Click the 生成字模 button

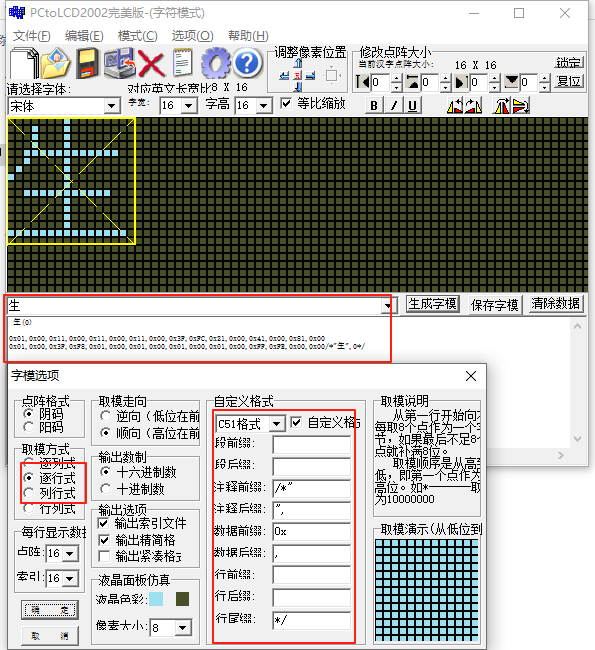tap(432, 304)
